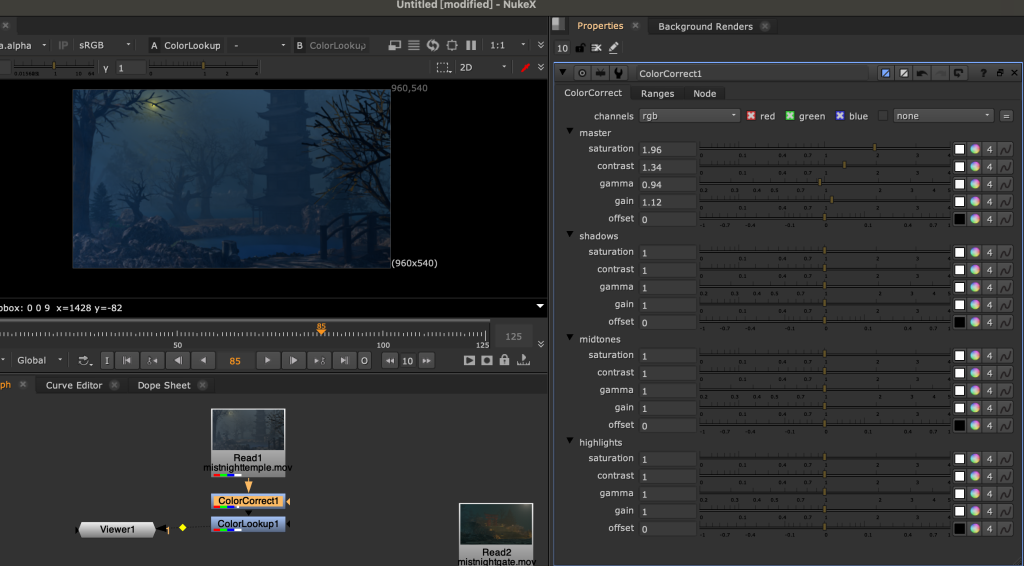The image size is (1024, 566).
Task: Click the ColorCorrect1 wrench settings icon
Action: pos(618,73)
